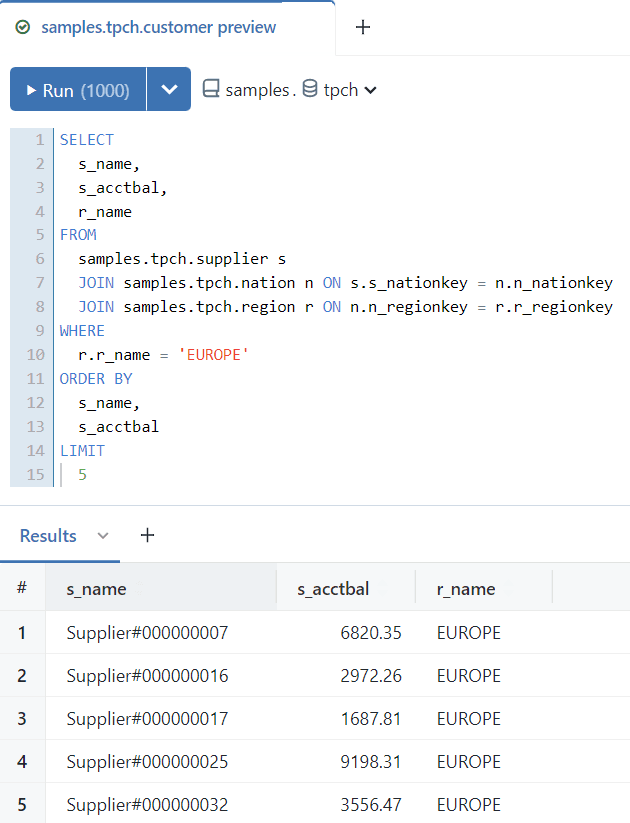The height and width of the screenshot is (823, 630).
Task: Click the green check status icon on query tab
Action: [x=23, y=28]
